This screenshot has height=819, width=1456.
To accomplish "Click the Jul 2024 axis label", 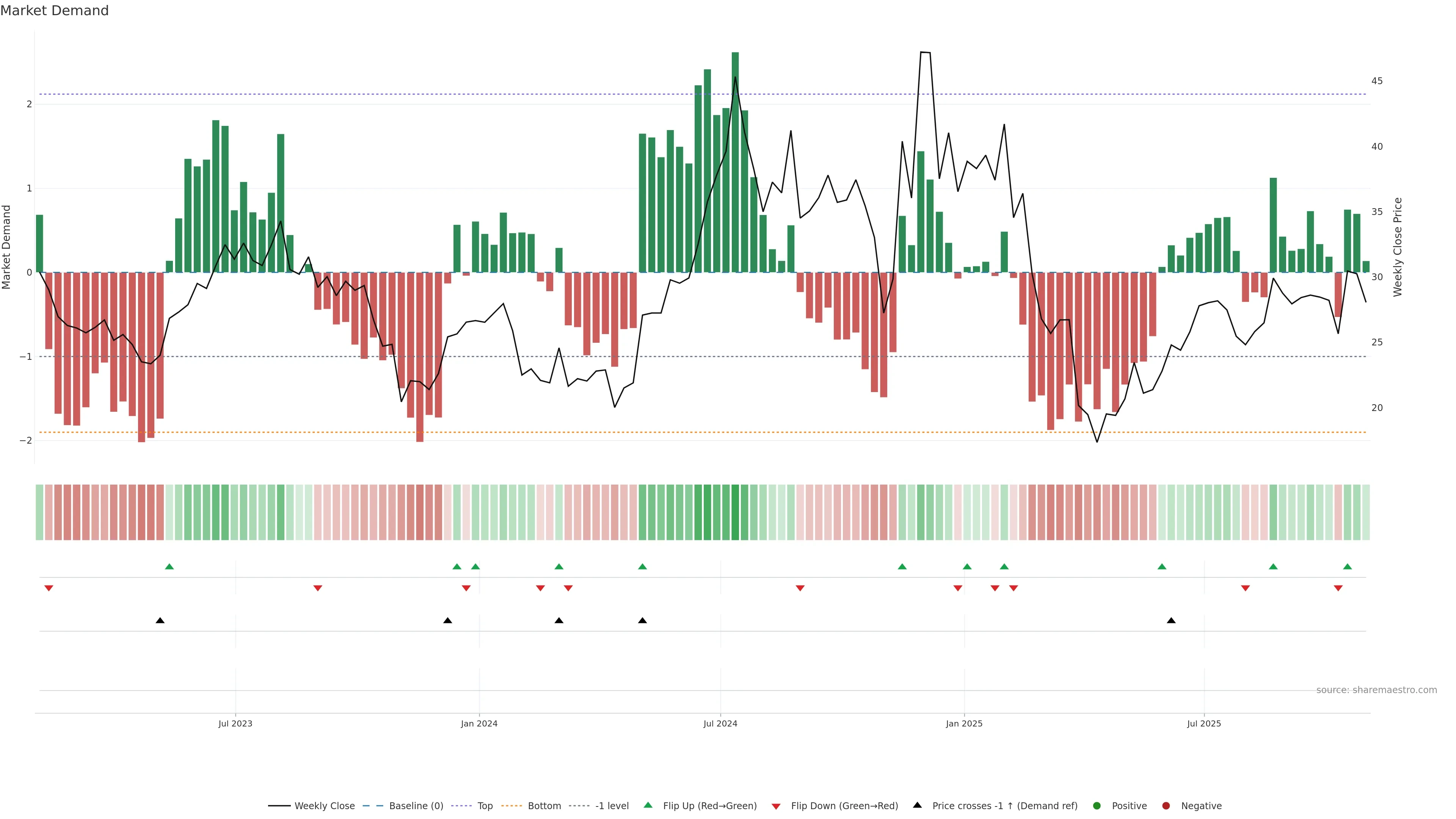I will coord(720,723).
